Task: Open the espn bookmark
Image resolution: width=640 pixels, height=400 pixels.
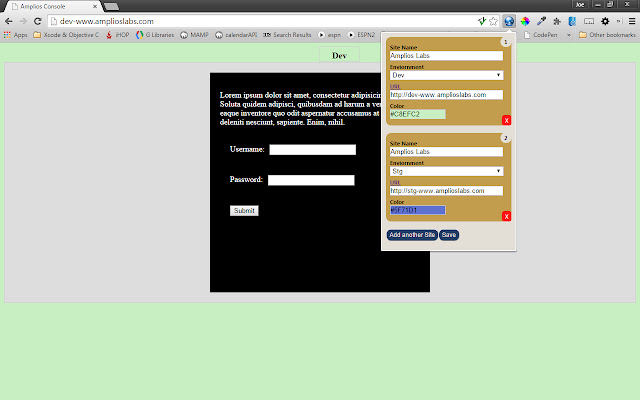Action: [329, 35]
